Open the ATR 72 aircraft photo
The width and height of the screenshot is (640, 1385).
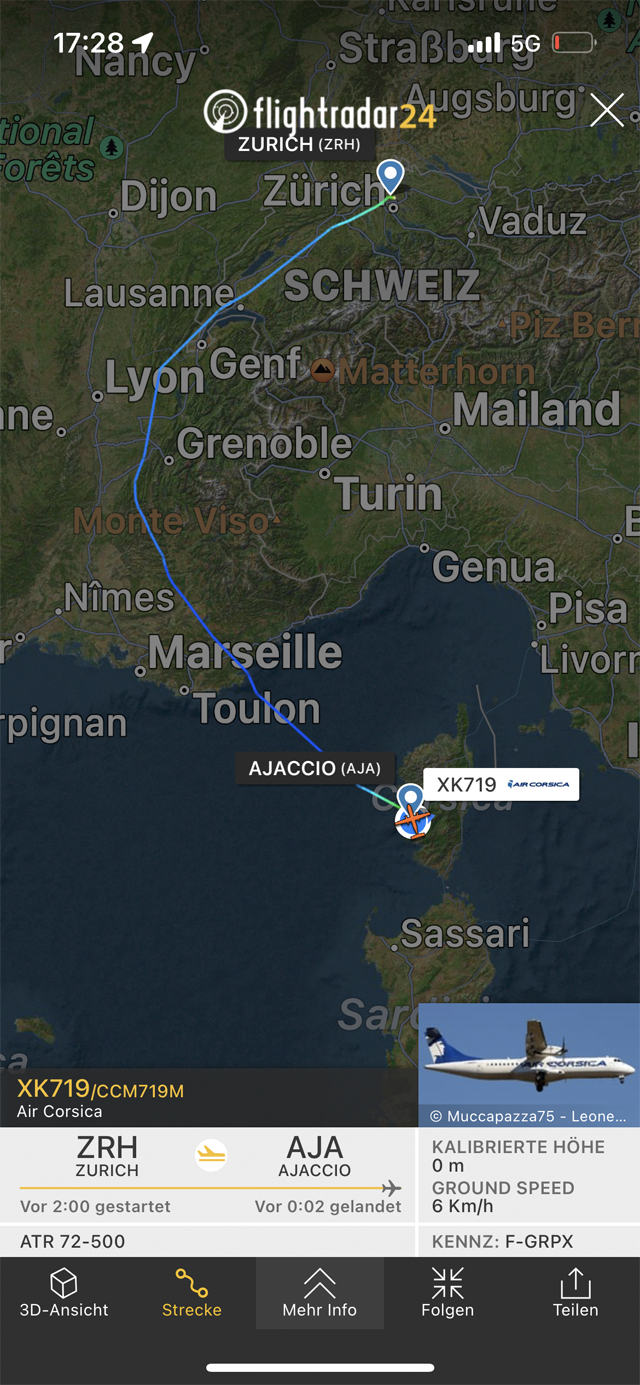[529, 1065]
